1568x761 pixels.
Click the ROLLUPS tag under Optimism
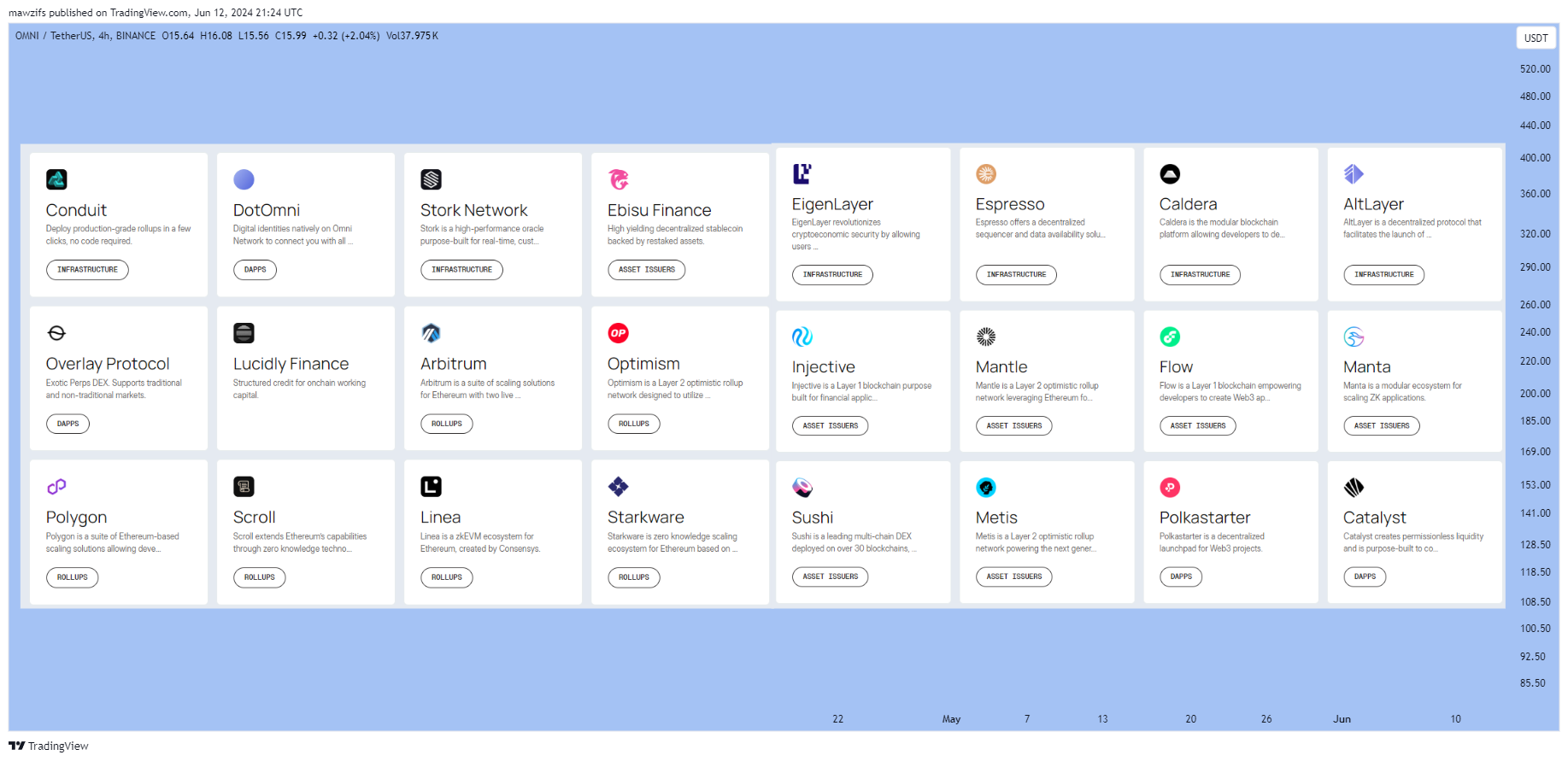[x=633, y=424]
